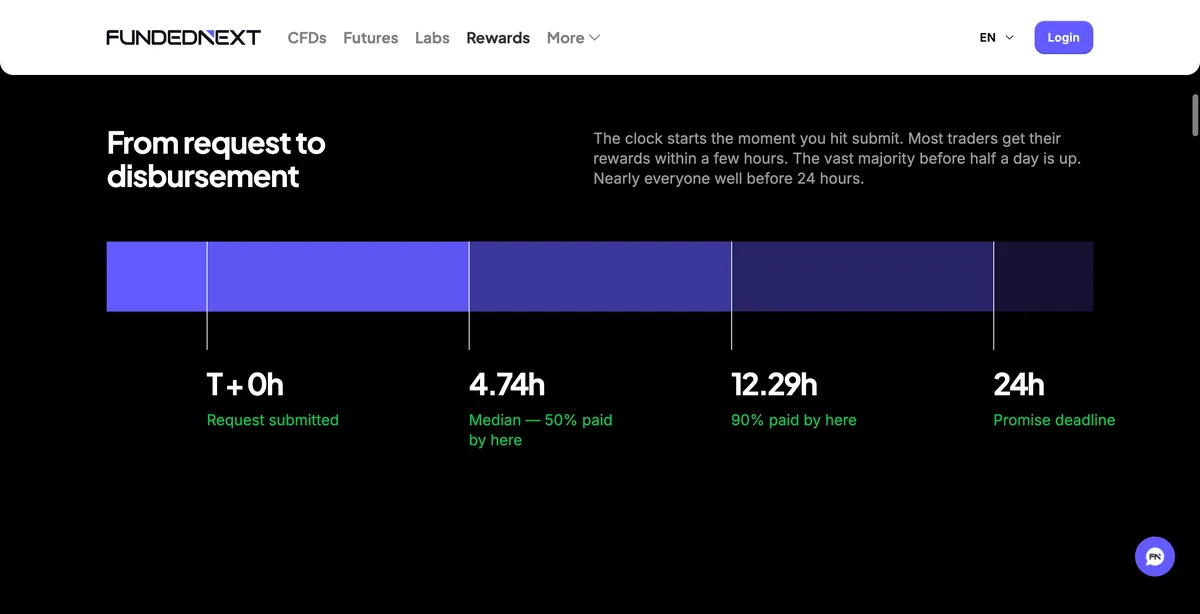Screen dimensions: 1200x614
Task: Click the paragraph starting 'The clock starts'
Action: [x=837, y=158]
